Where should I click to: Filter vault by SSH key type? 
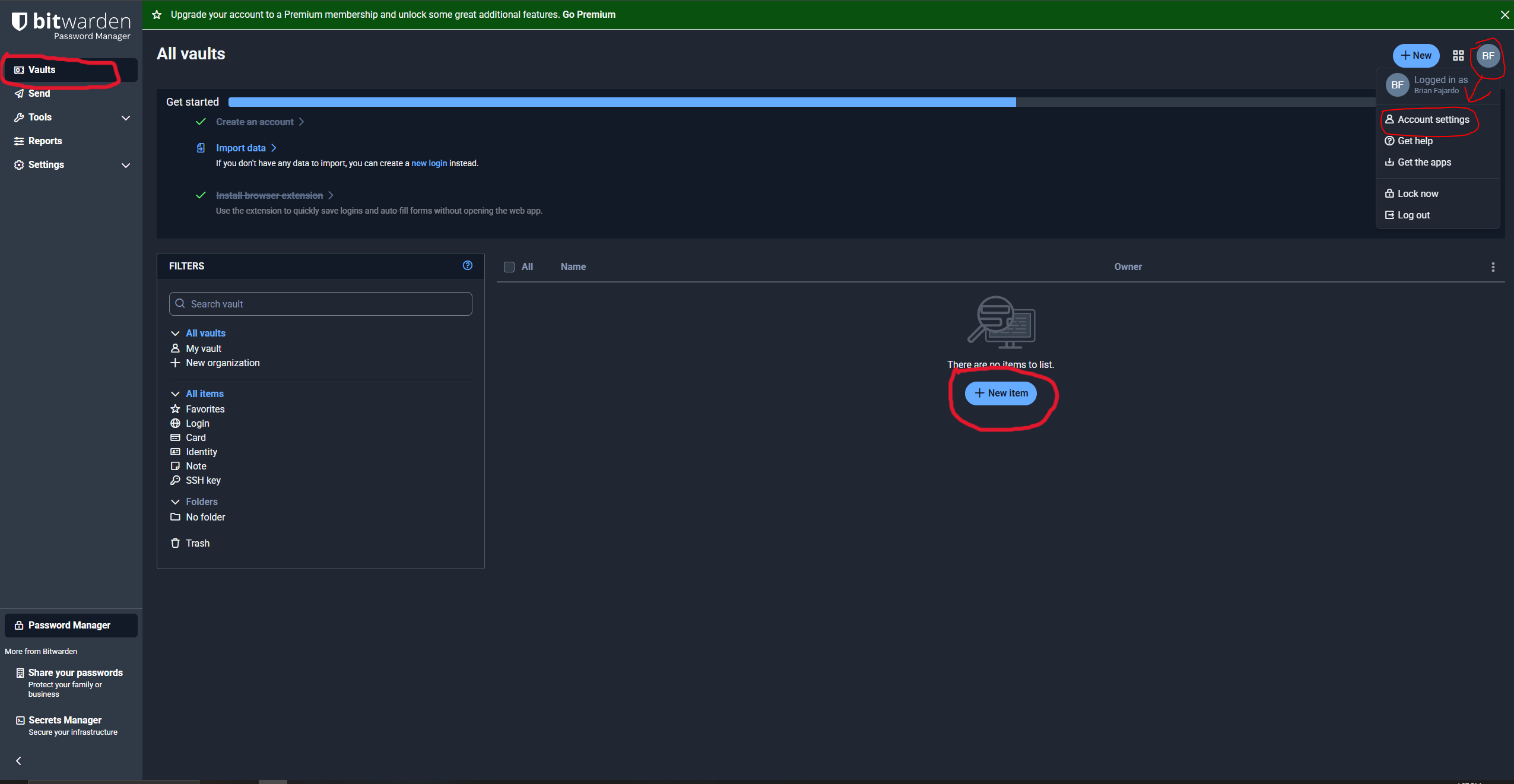pyautogui.click(x=203, y=480)
